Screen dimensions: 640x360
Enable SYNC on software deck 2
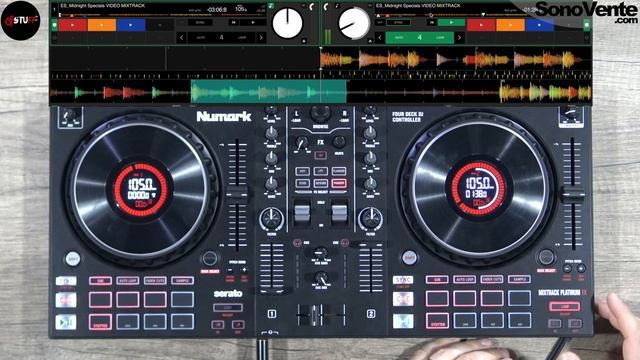tap(399, 22)
